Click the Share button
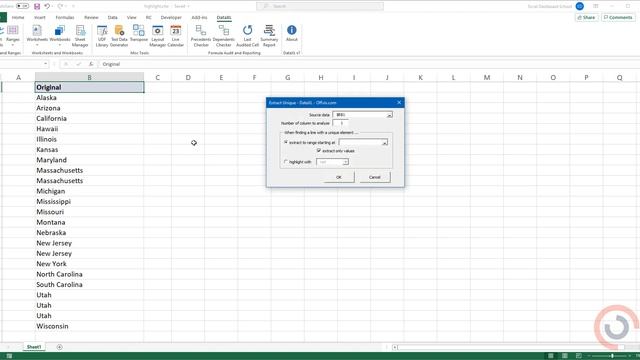Viewport: 640px width, 360px height. 587,18
